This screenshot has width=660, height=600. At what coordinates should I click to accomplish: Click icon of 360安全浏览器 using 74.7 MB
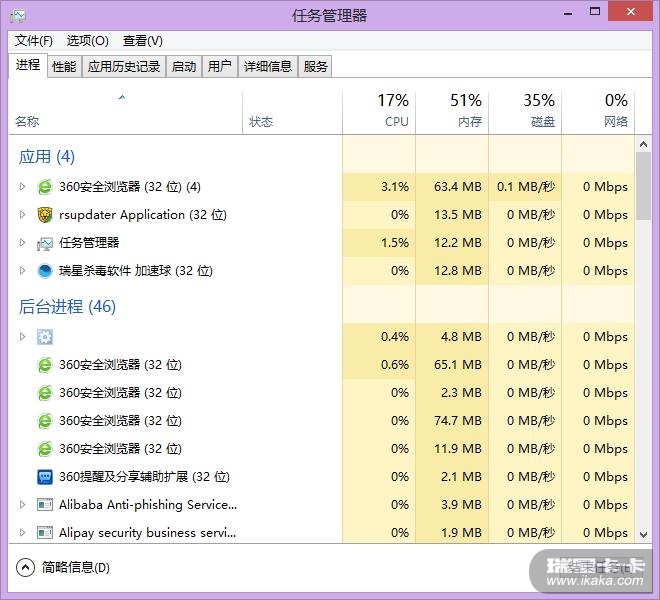[x=45, y=421]
